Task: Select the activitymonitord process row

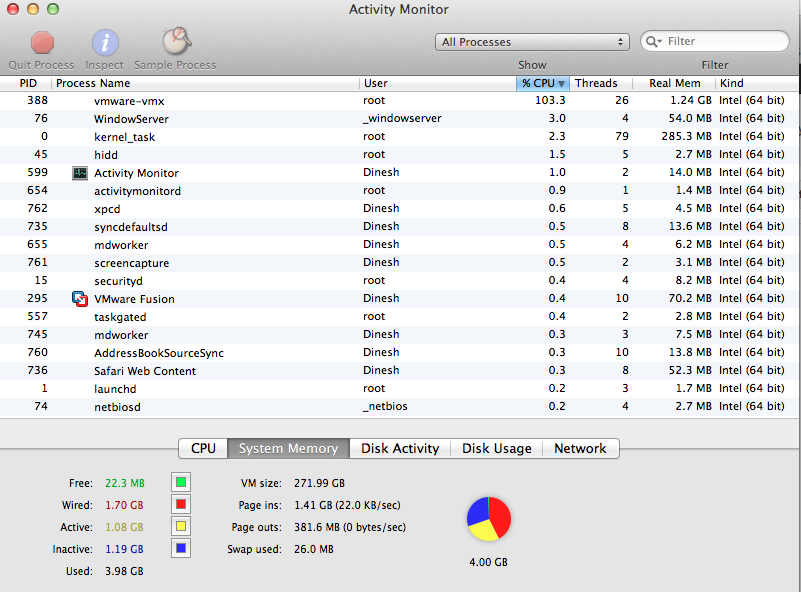Action: (398, 191)
